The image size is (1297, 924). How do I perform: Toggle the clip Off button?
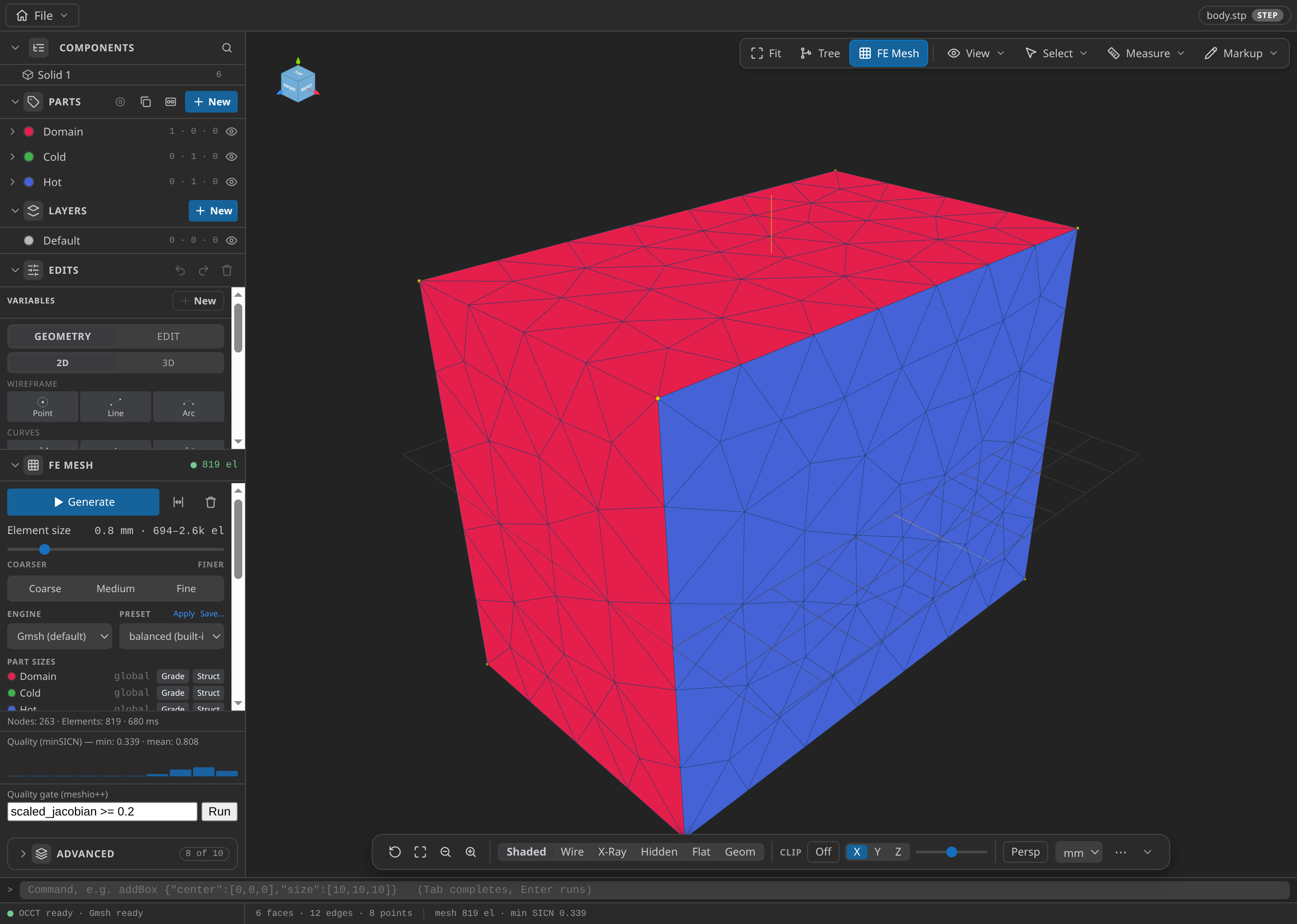point(823,852)
